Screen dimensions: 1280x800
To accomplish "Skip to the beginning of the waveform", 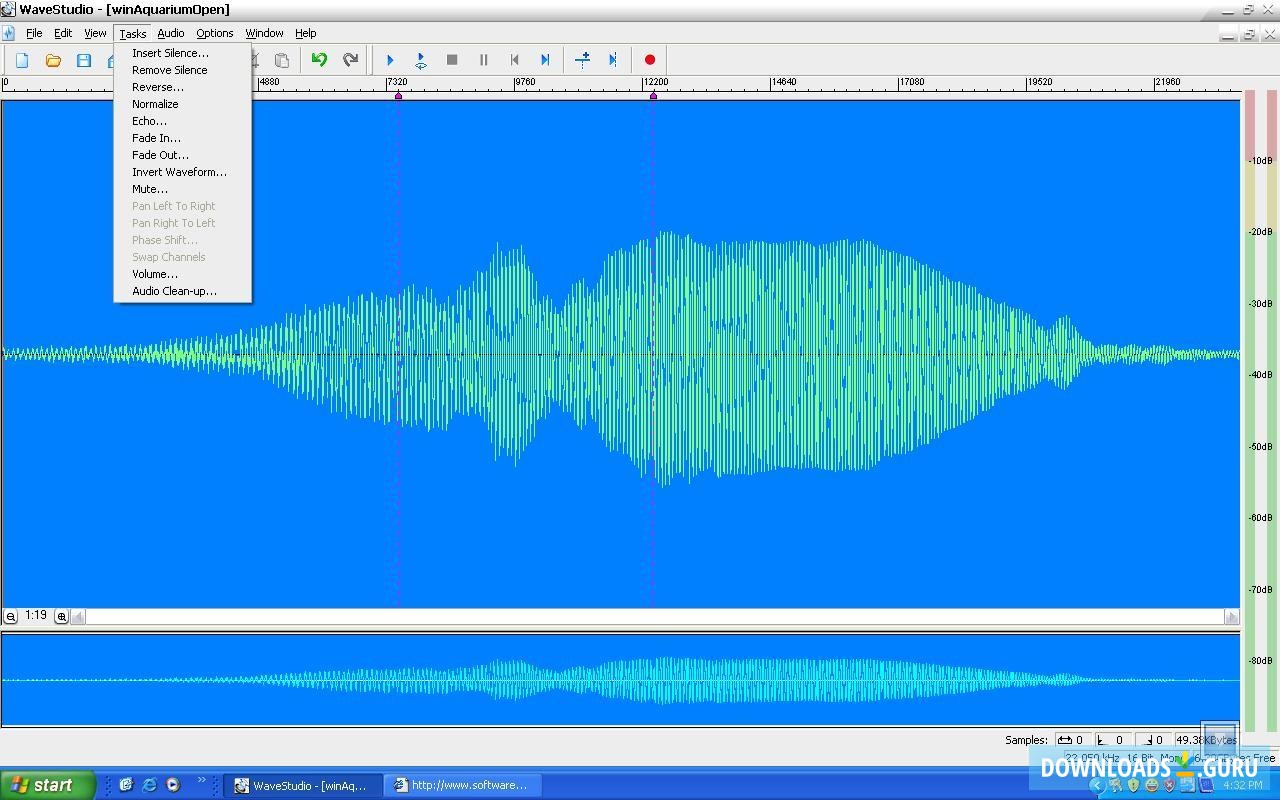I will point(514,60).
